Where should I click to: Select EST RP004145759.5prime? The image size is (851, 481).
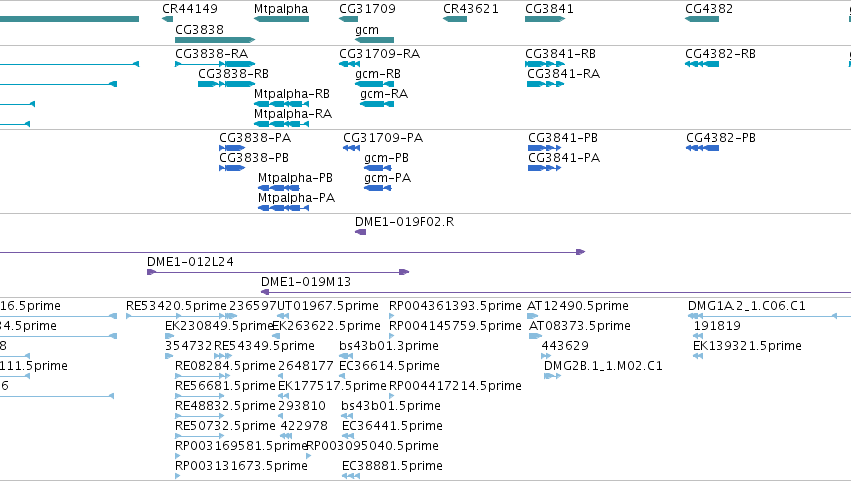coord(455,326)
